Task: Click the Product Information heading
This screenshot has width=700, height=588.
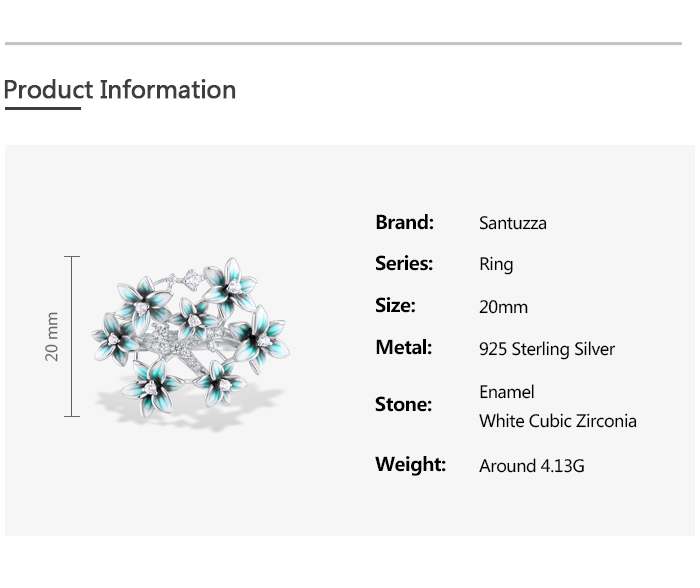Action: pos(120,89)
